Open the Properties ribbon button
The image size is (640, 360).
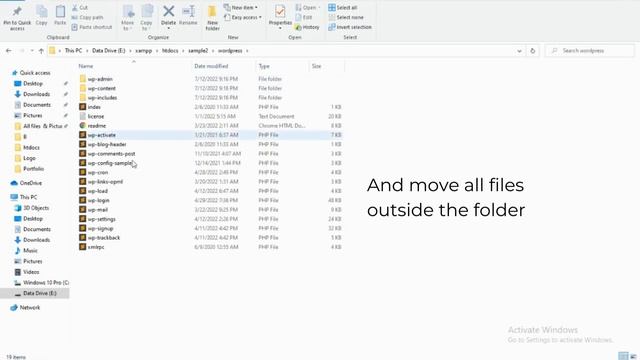[280, 17]
